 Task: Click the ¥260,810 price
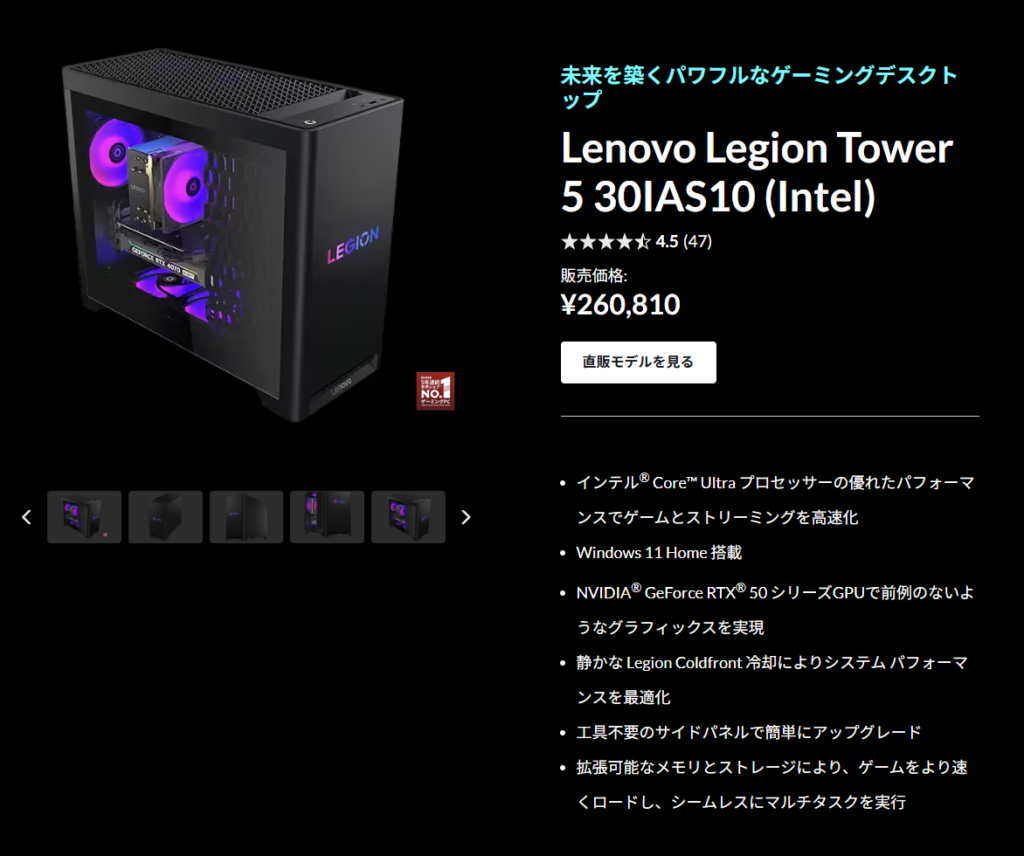620,305
